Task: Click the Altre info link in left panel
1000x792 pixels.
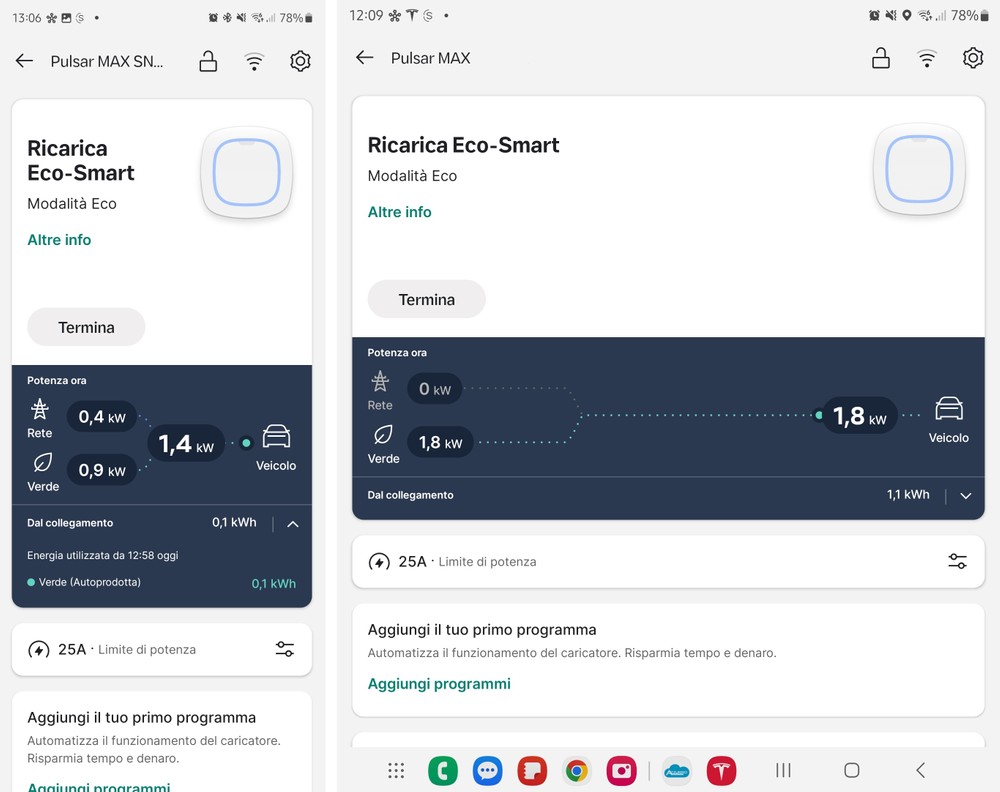Action: point(59,240)
